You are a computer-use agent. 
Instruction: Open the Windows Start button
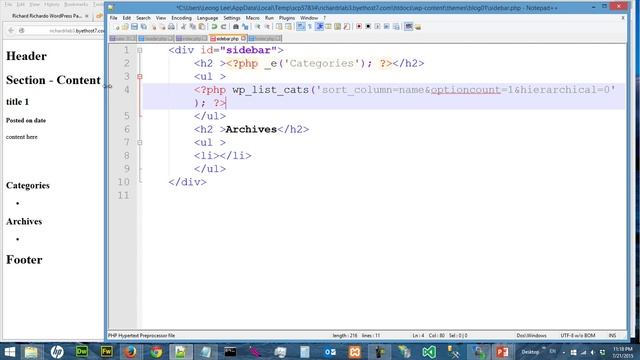pyautogui.click(x=9, y=352)
